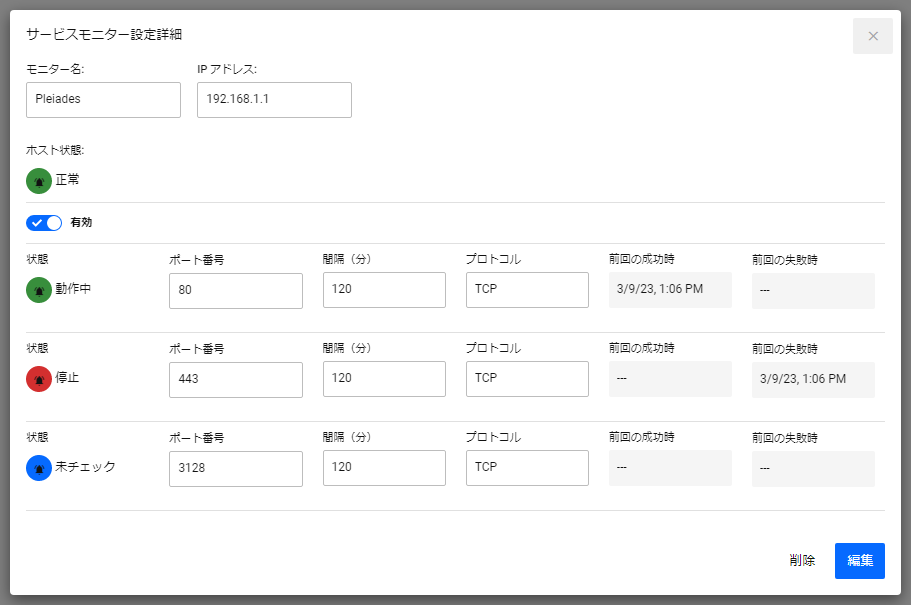Click the 削除 button
This screenshot has width=911, height=605.
(802, 561)
